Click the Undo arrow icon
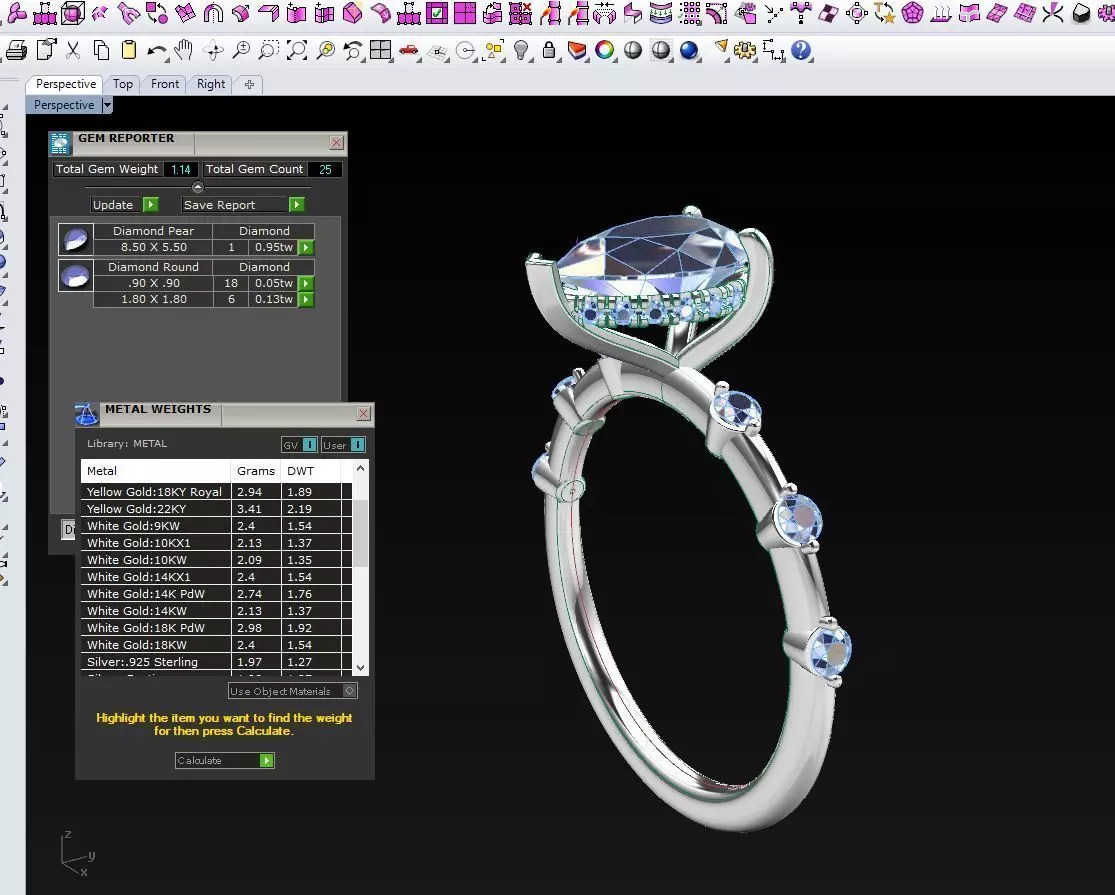Viewport: 1115px width, 895px height. pos(156,50)
